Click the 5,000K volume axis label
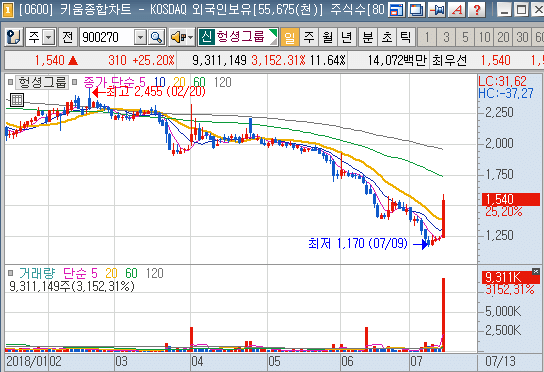This screenshot has width=544, height=372. point(502,311)
